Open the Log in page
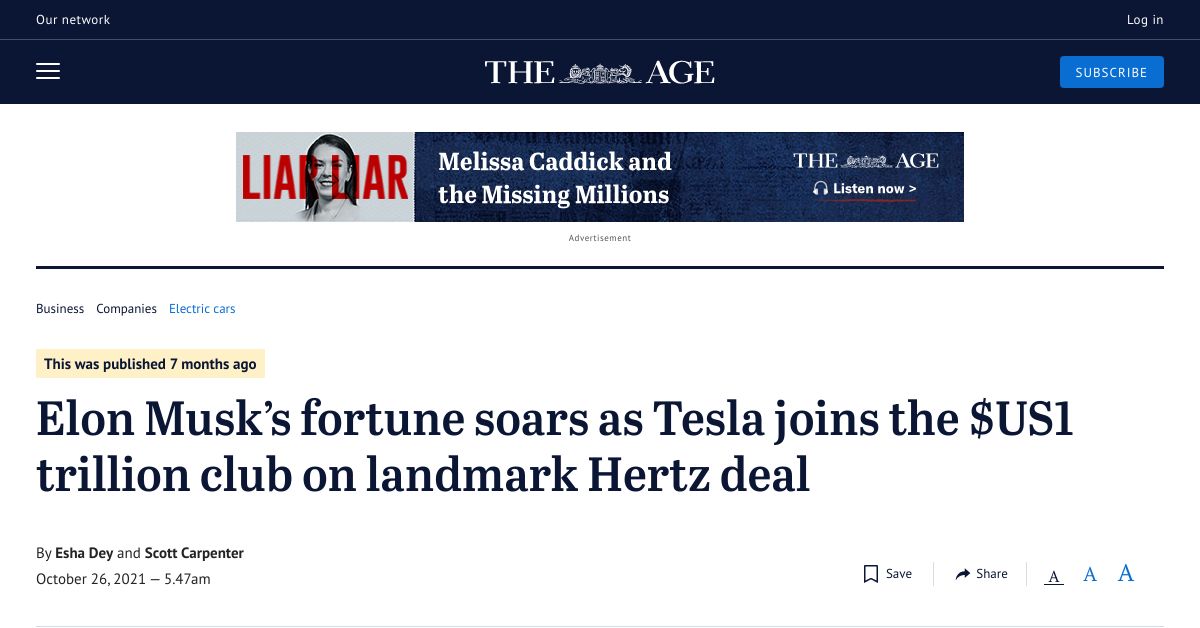Viewport: 1200px width, 628px height. (x=1144, y=19)
